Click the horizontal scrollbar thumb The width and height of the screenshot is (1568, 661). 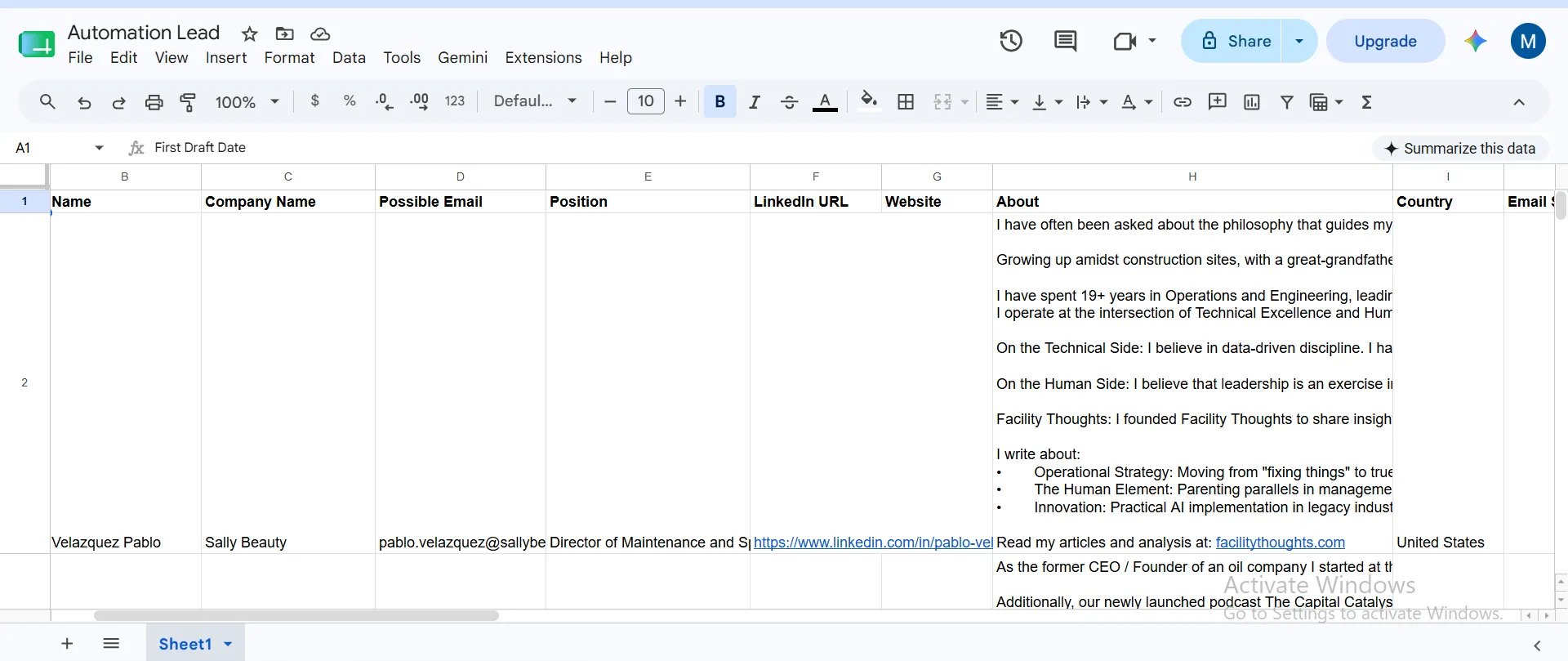[296, 615]
